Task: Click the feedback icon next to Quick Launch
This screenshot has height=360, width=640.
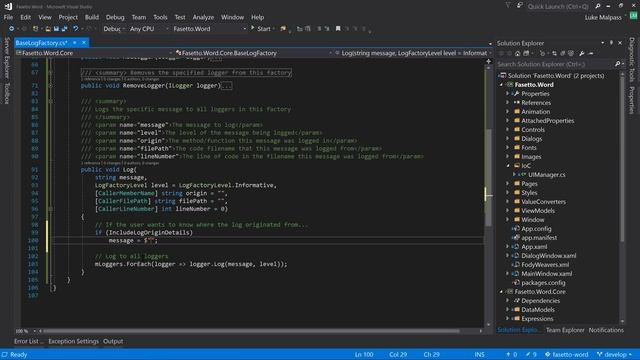Action: [x=520, y=6]
